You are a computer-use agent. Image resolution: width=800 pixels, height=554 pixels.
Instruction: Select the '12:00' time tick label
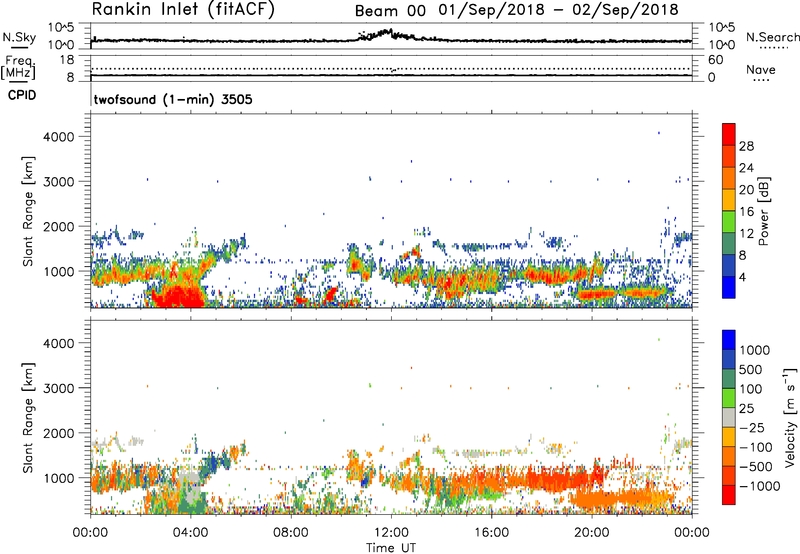391,533
